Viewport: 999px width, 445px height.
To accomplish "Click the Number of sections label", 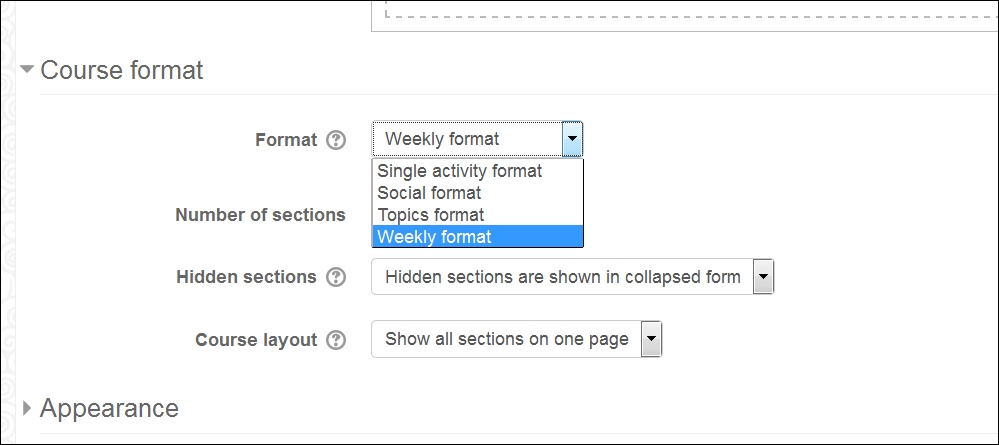I will coord(261,215).
